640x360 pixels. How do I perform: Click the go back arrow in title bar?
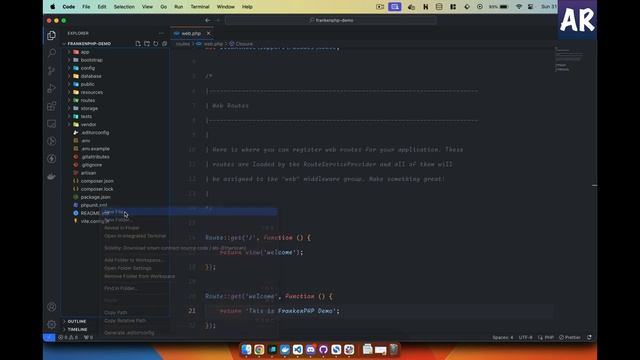pyautogui.click(x=208, y=20)
